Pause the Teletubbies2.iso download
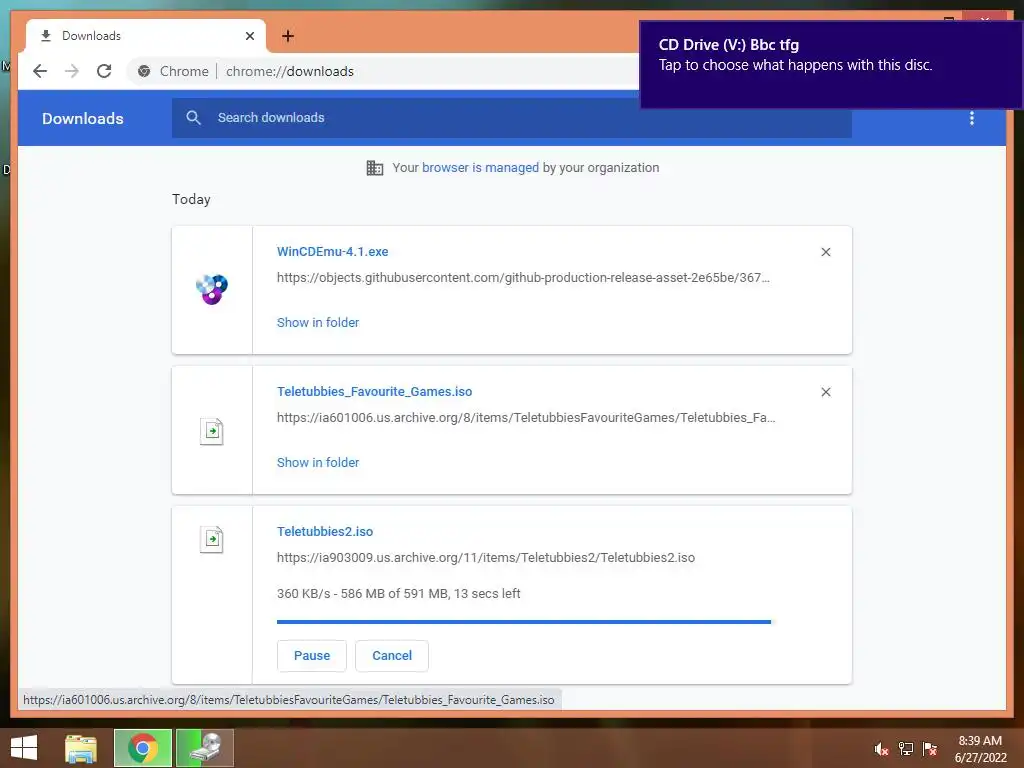The width and height of the screenshot is (1024, 768). (312, 656)
